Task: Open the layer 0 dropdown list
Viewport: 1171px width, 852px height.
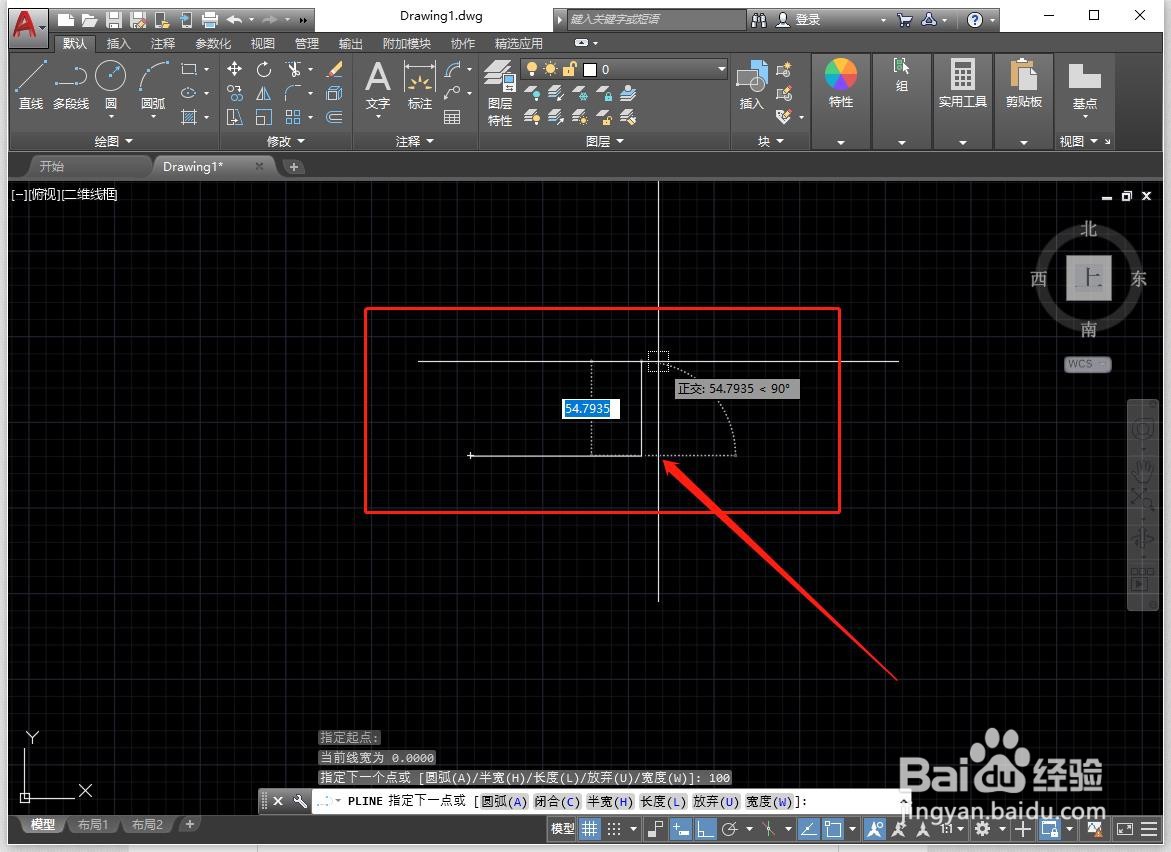Action: [720, 69]
